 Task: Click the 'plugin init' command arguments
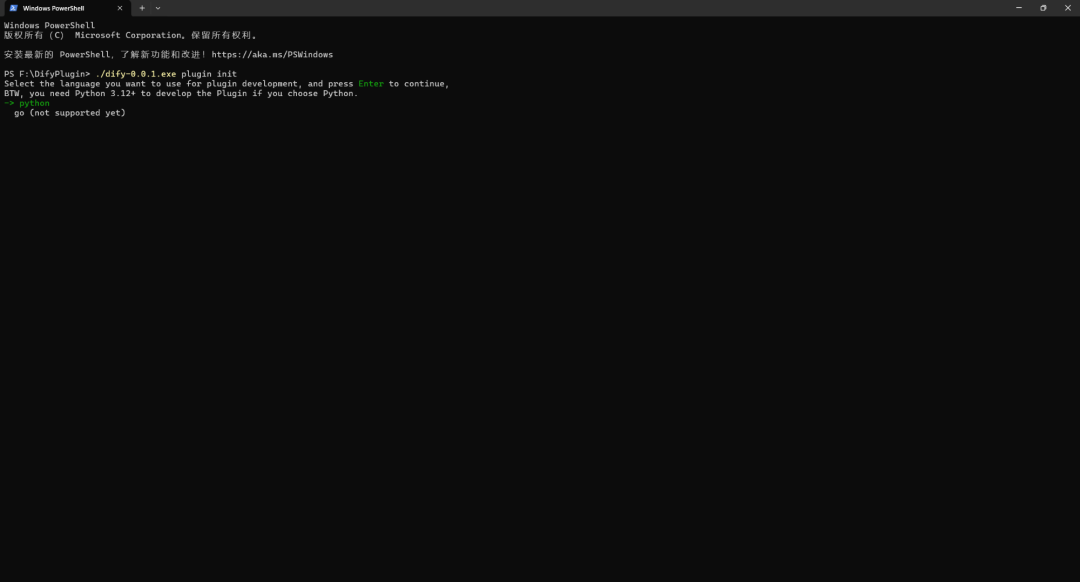tap(209, 74)
